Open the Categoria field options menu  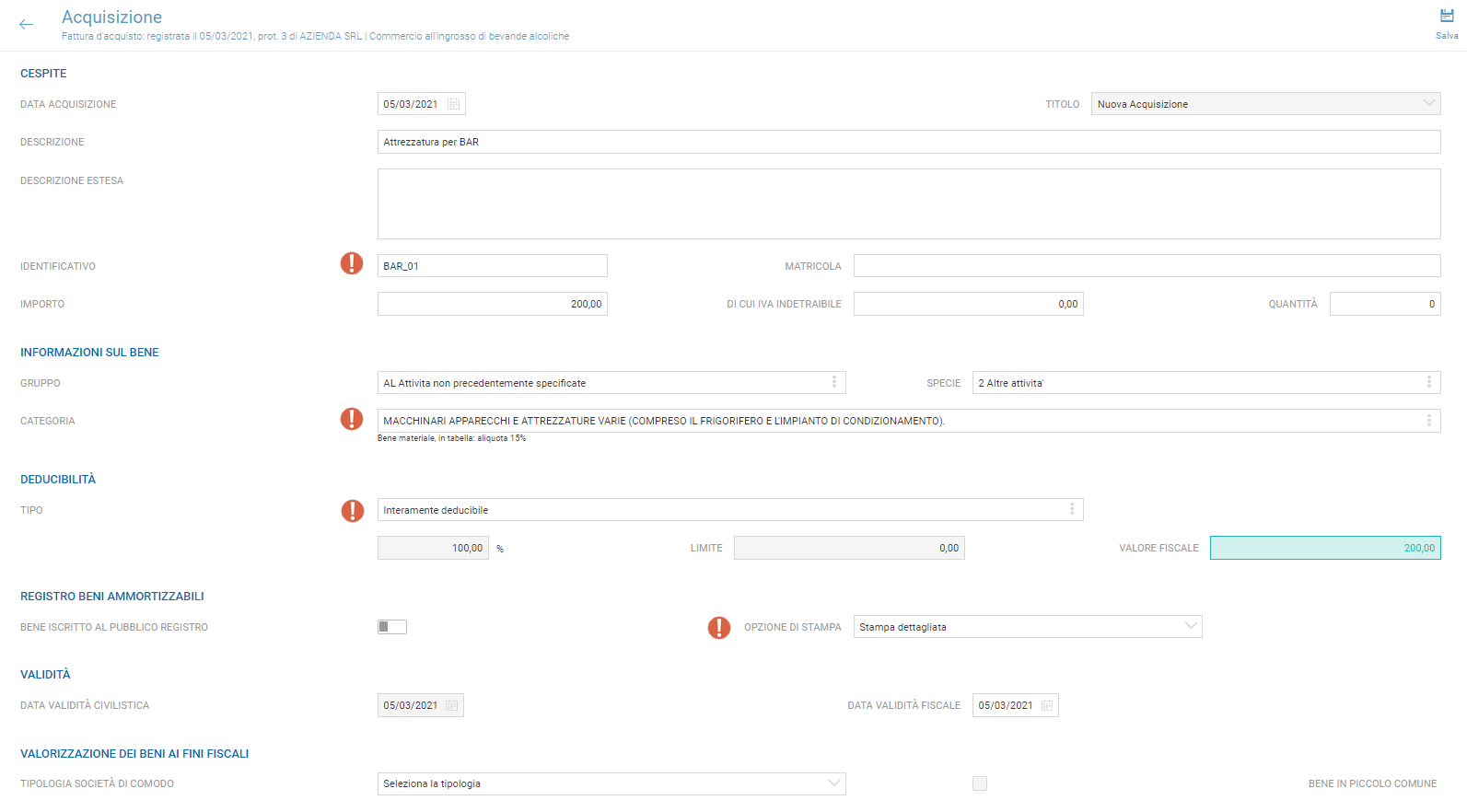1429,421
